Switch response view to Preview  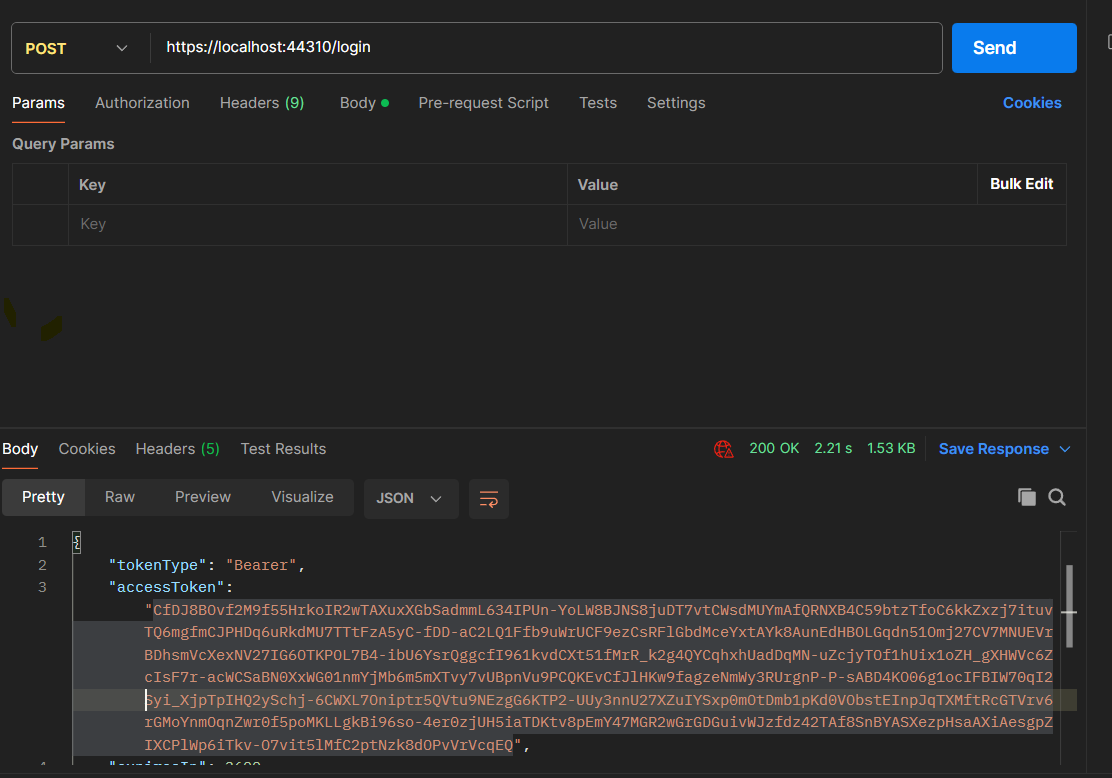click(x=203, y=497)
